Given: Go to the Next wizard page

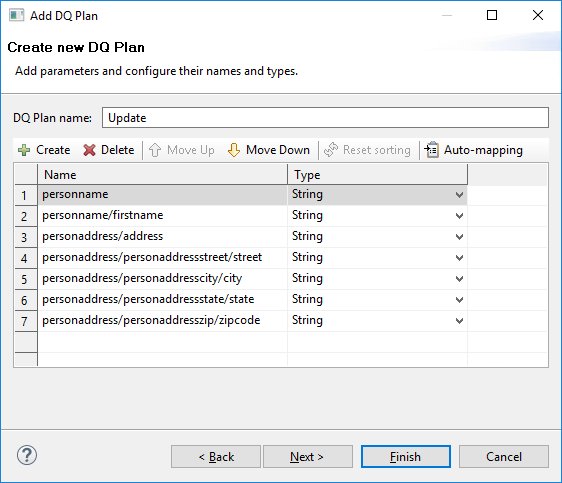Looking at the screenshot, I should click(x=308, y=456).
